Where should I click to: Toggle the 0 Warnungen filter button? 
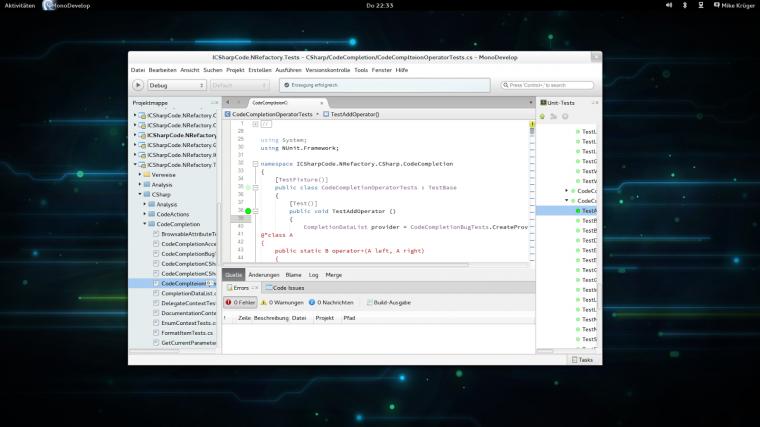(282, 302)
